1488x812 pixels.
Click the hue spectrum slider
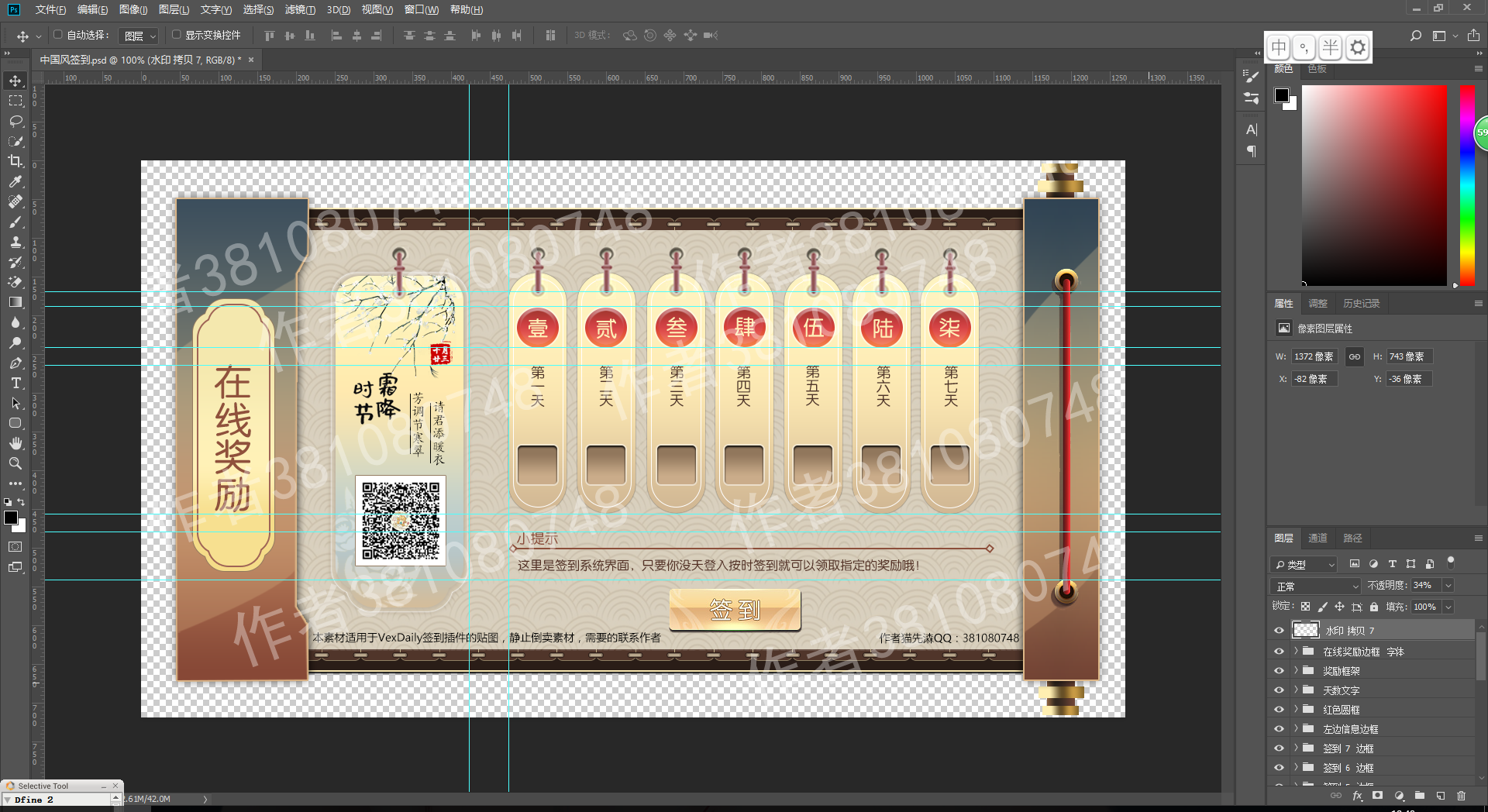(1467, 185)
